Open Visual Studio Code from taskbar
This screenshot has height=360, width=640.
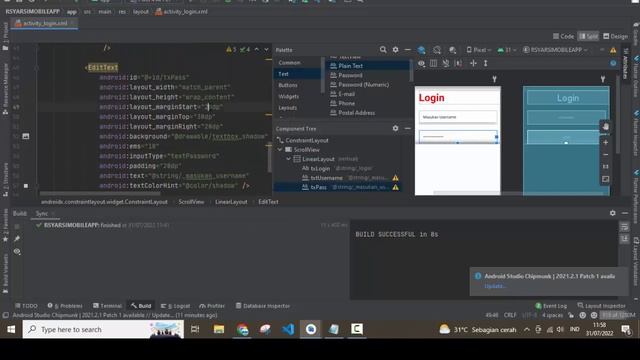pos(288,329)
